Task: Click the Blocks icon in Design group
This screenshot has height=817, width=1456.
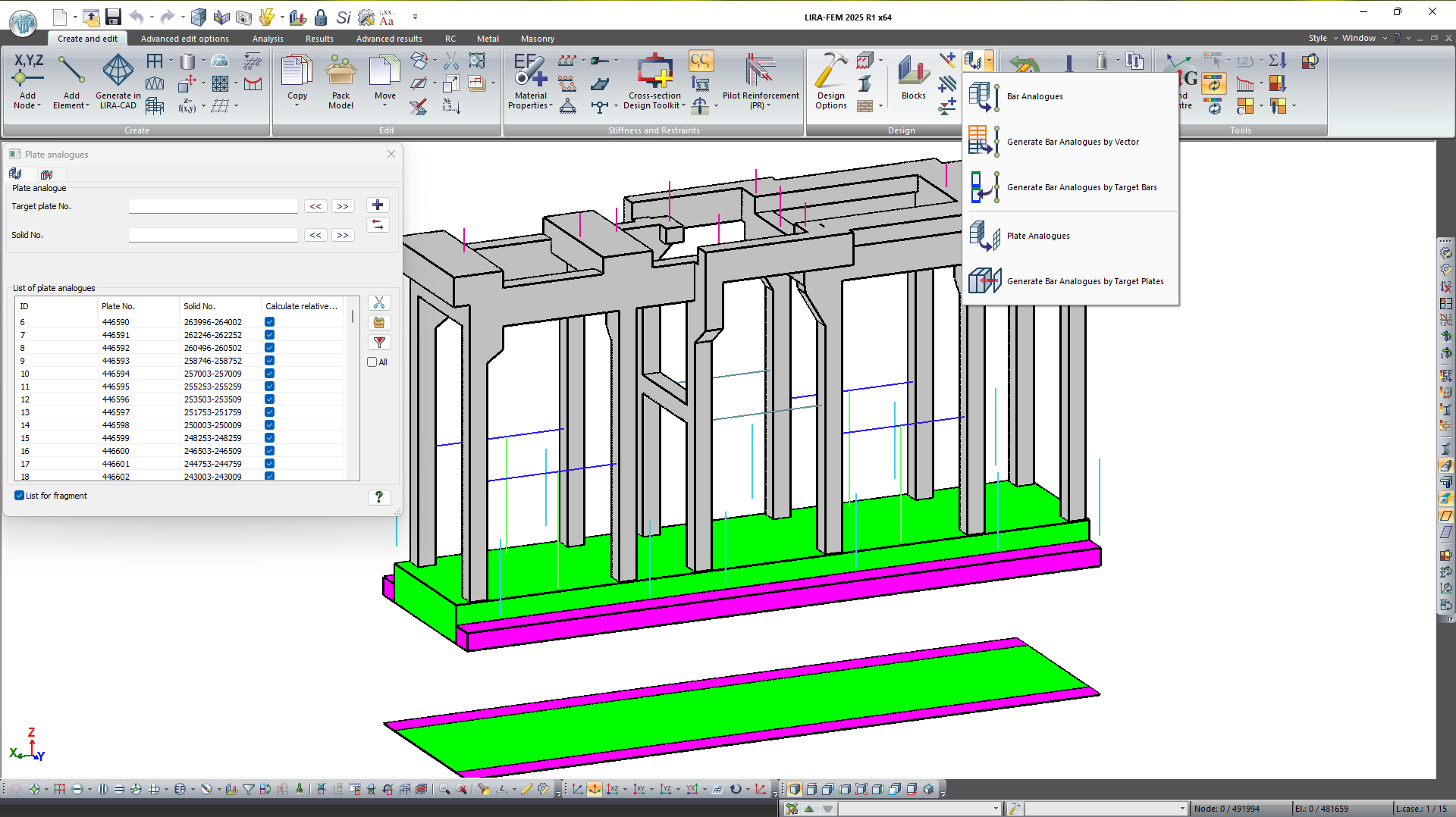Action: (913, 74)
